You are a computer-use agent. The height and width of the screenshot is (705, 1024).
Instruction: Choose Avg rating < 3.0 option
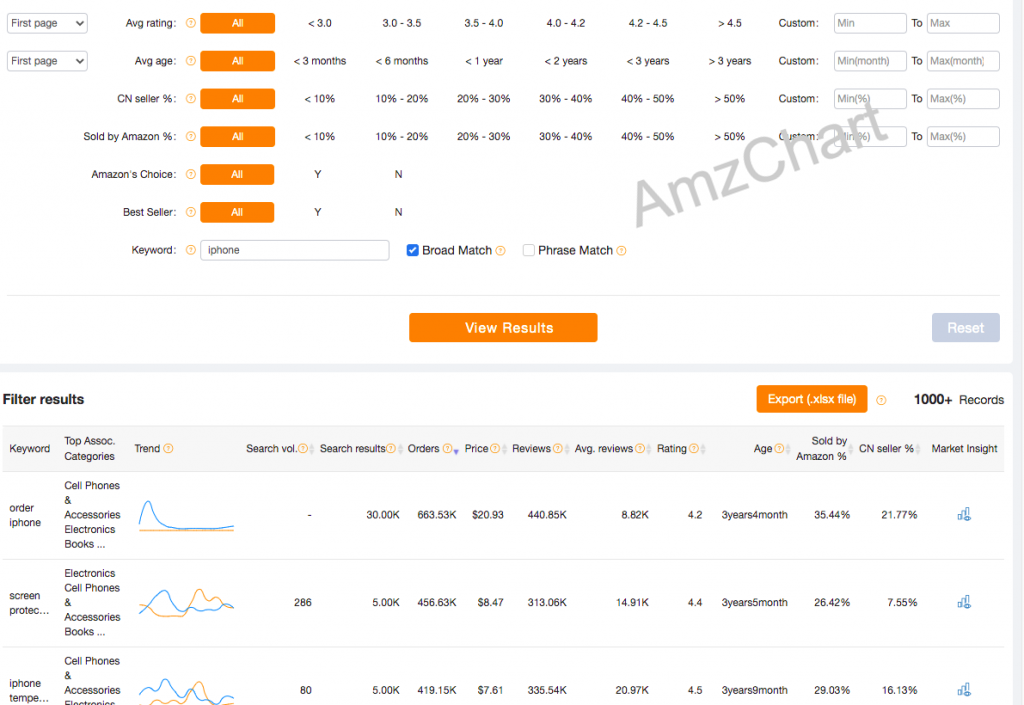point(319,23)
